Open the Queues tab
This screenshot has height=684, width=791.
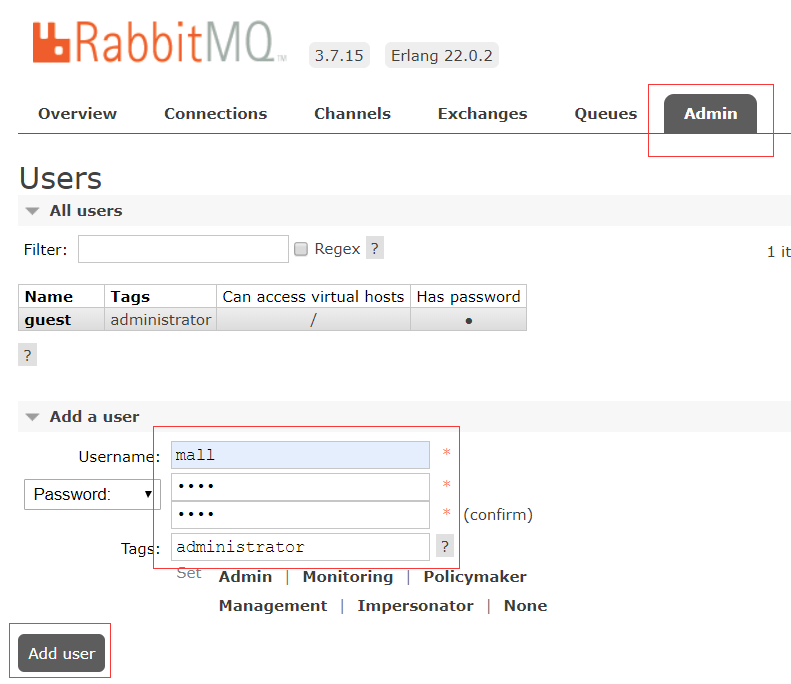point(605,113)
